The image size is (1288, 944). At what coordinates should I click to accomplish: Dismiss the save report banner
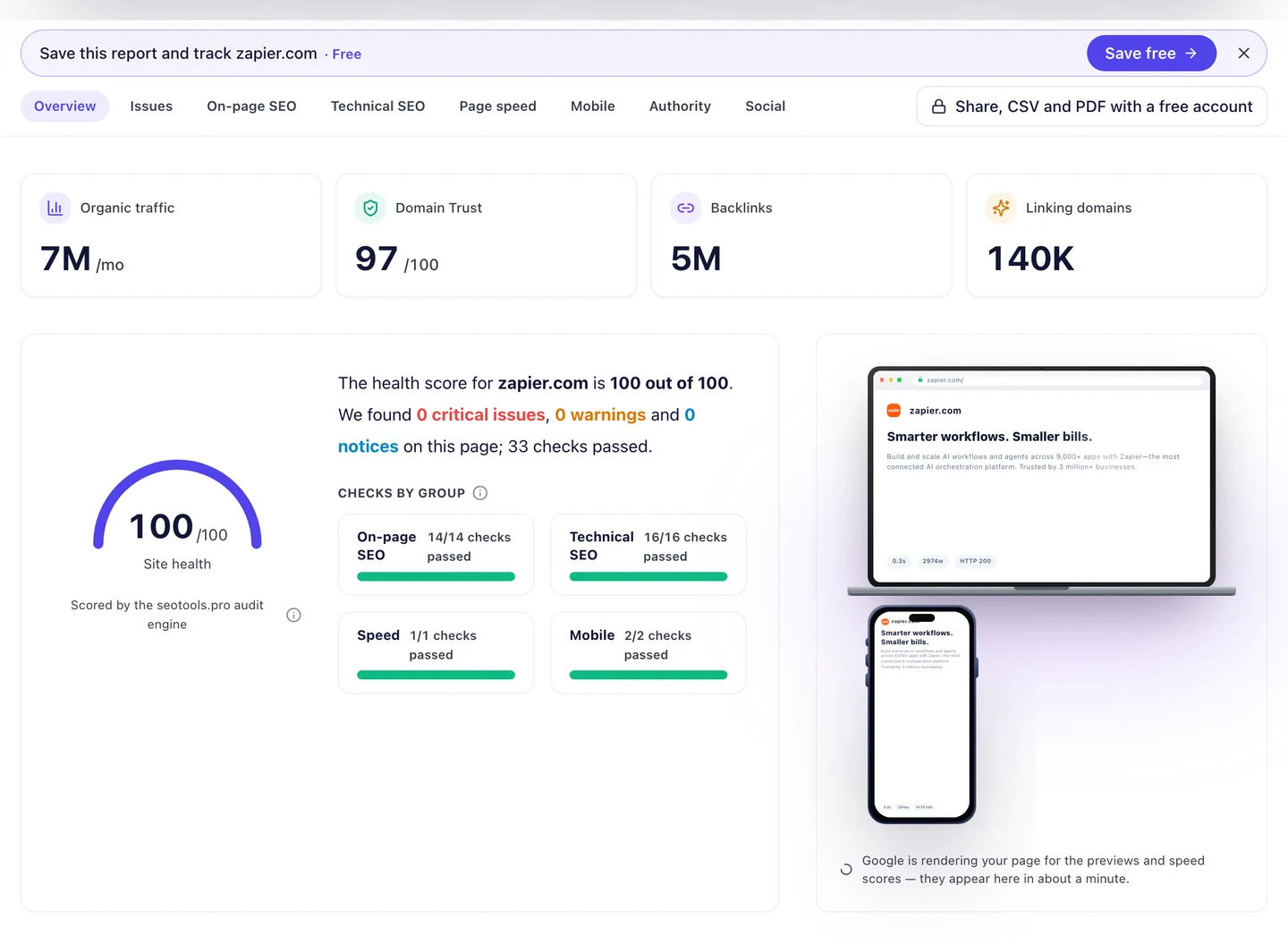(x=1243, y=54)
